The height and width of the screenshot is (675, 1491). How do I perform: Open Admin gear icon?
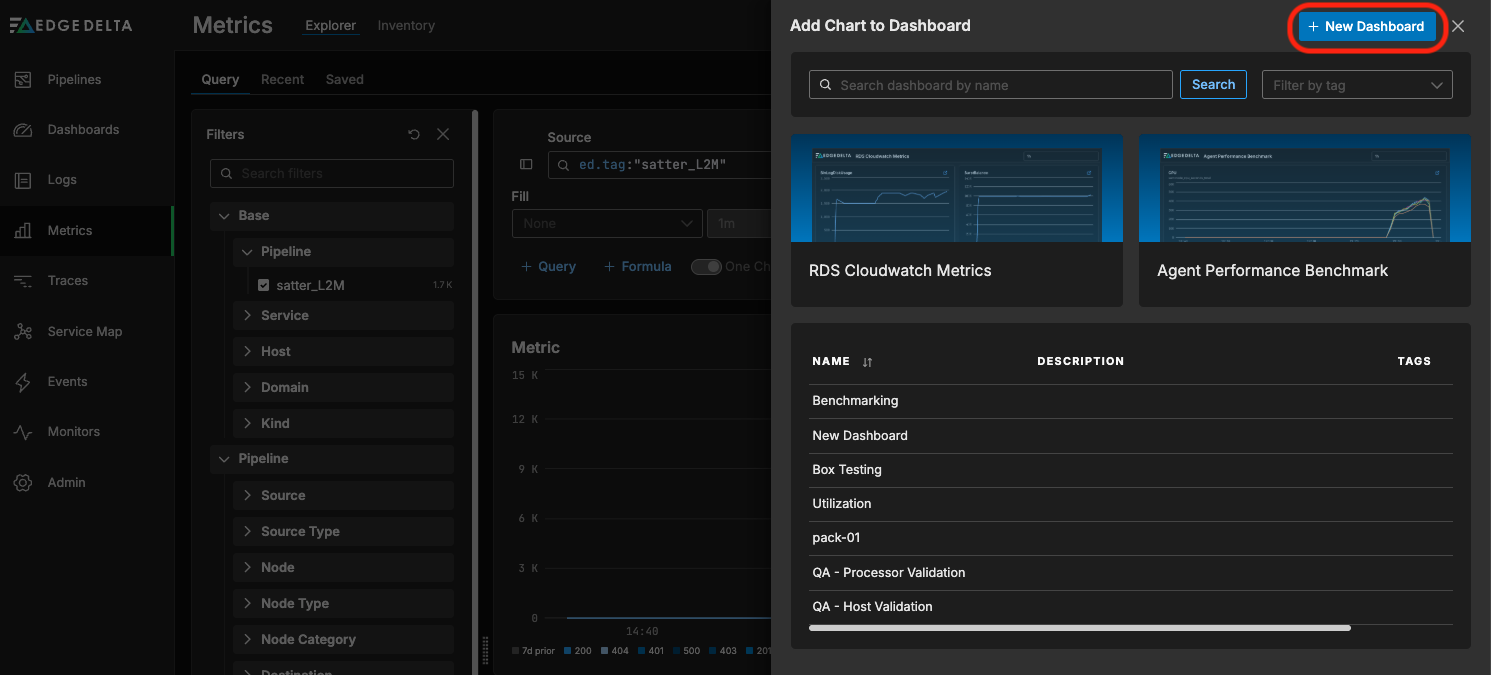click(x=23, y=483)
